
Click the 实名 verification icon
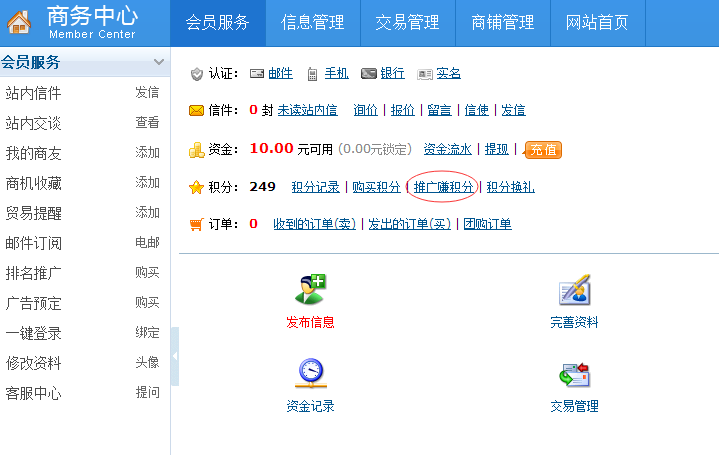click(425, 74)
